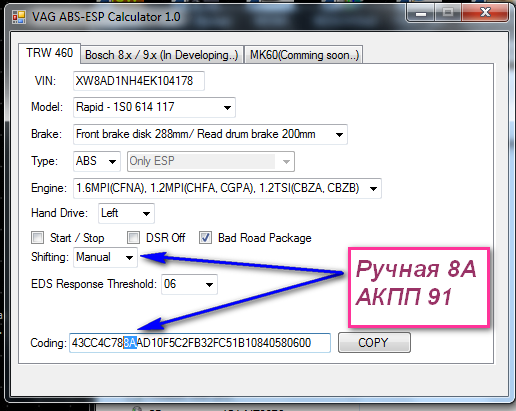Maximize the calculator window
Screen dimensions: 516x411
click(448, 13)
